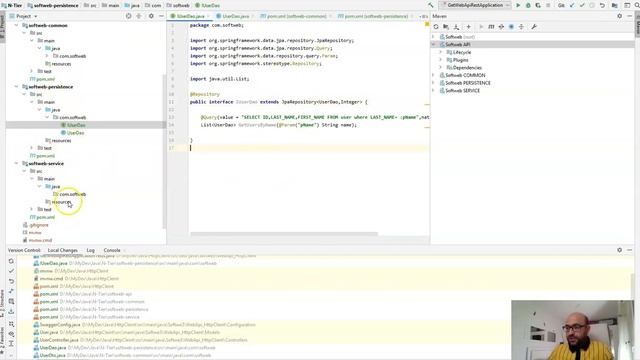640x360 pixels.
Task: Open Maven settings wrench icon
Action: tap(533, 27)
